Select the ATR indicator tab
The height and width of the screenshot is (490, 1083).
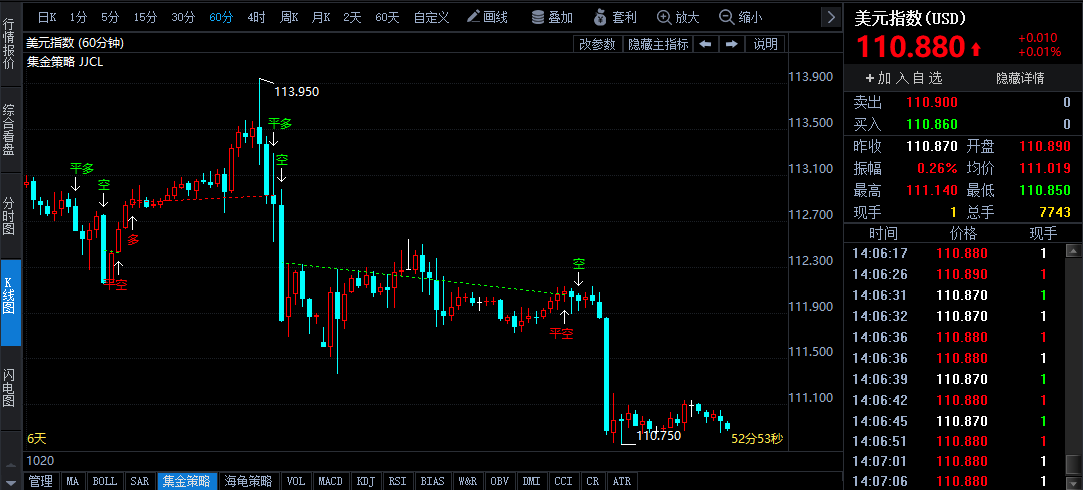point(622,481)
